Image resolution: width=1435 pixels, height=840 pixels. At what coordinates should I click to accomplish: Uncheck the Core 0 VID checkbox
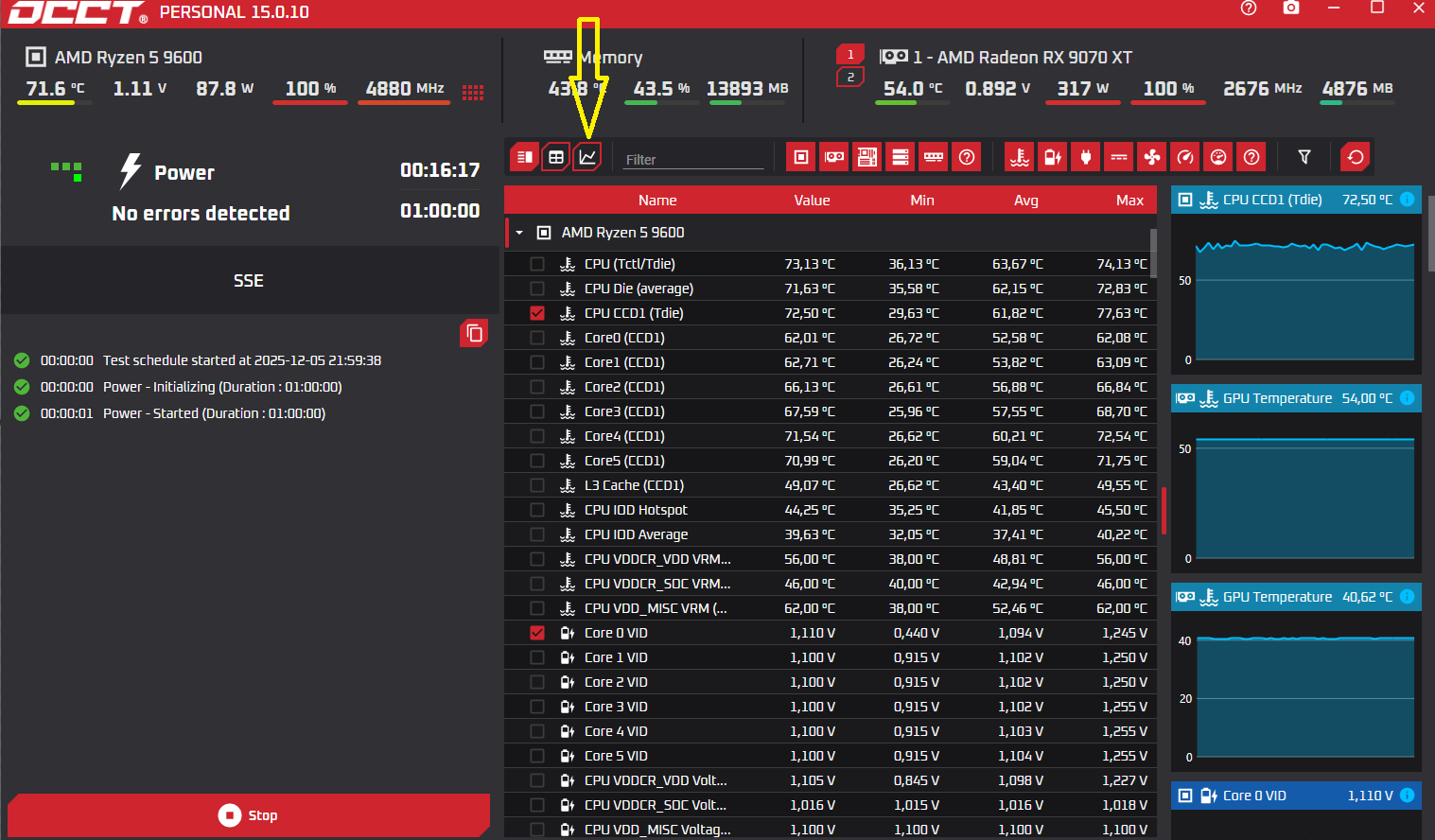click(537, 633)
